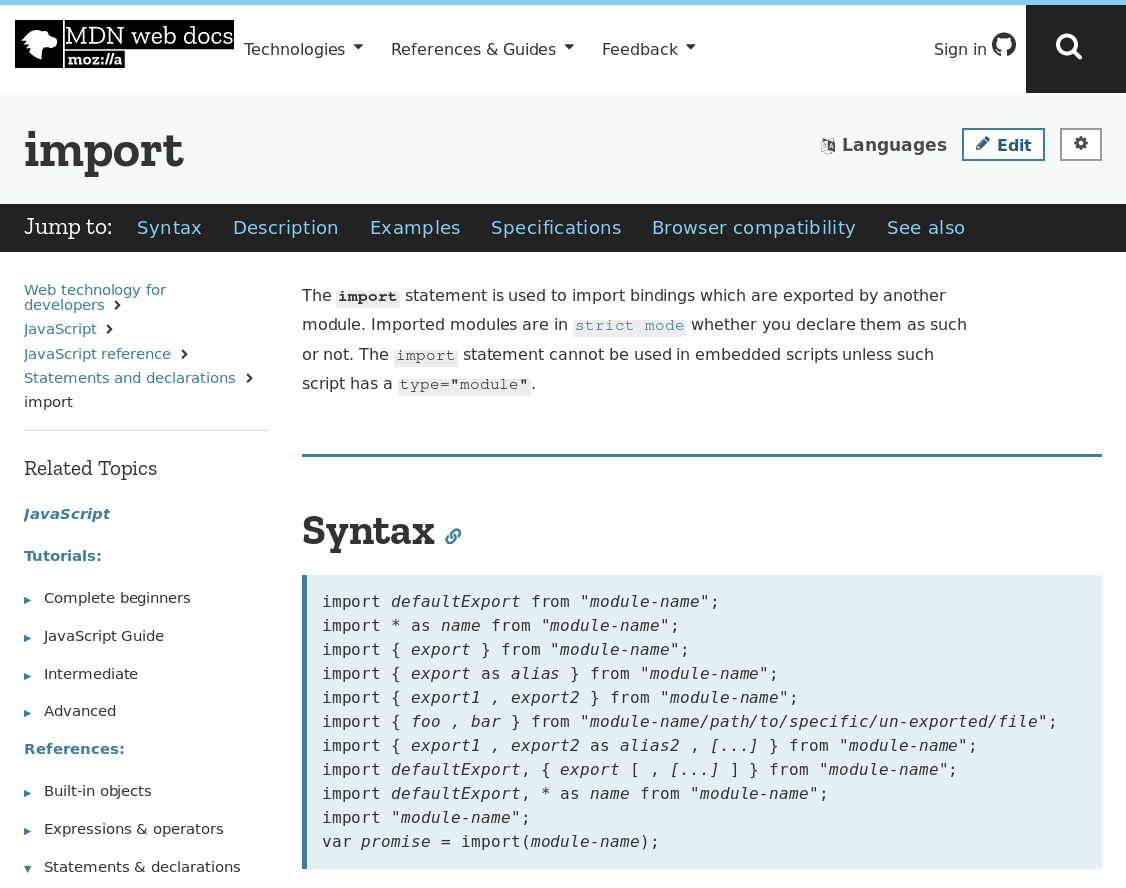The height and width of the screenshot is (888, 1126).
Task: Click the JavaScript related topic link
Action: click(x=67, y=514)
